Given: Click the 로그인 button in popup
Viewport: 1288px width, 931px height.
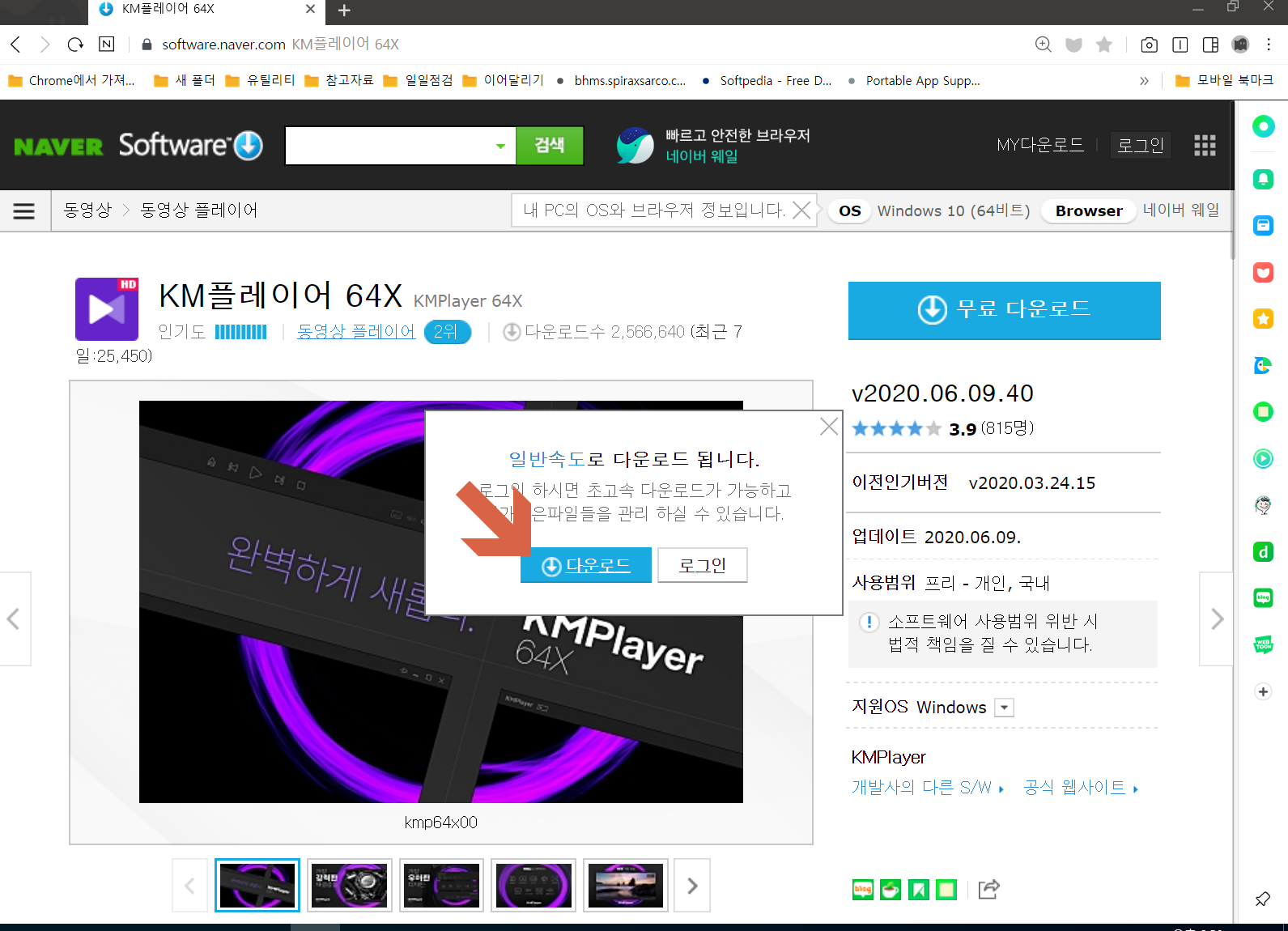Looking at the screenshot, I should coord(702,565).
